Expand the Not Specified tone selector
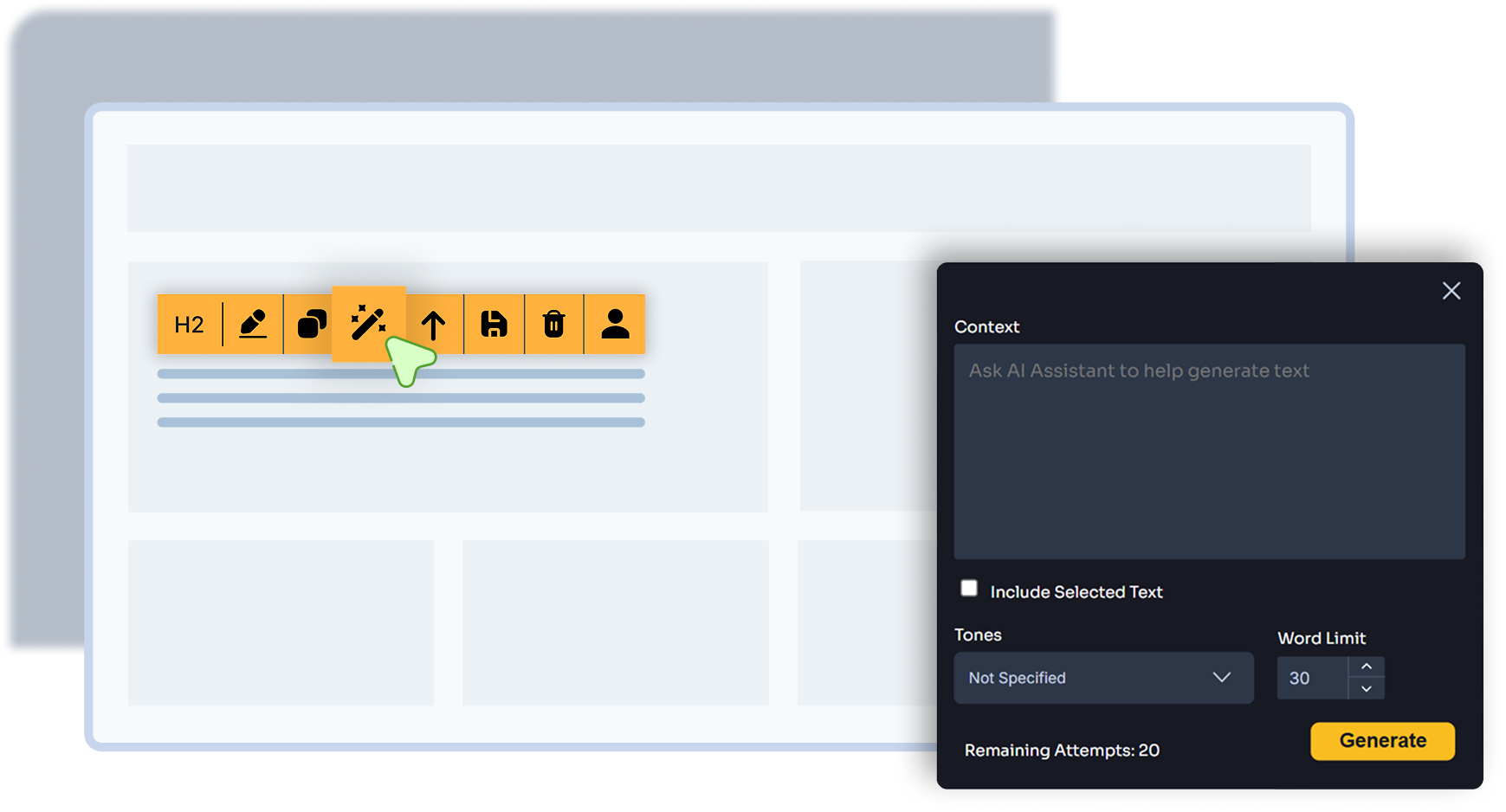Image resolution: width=1506 pixels, height=812 pixels. [x=1103, y=678]
